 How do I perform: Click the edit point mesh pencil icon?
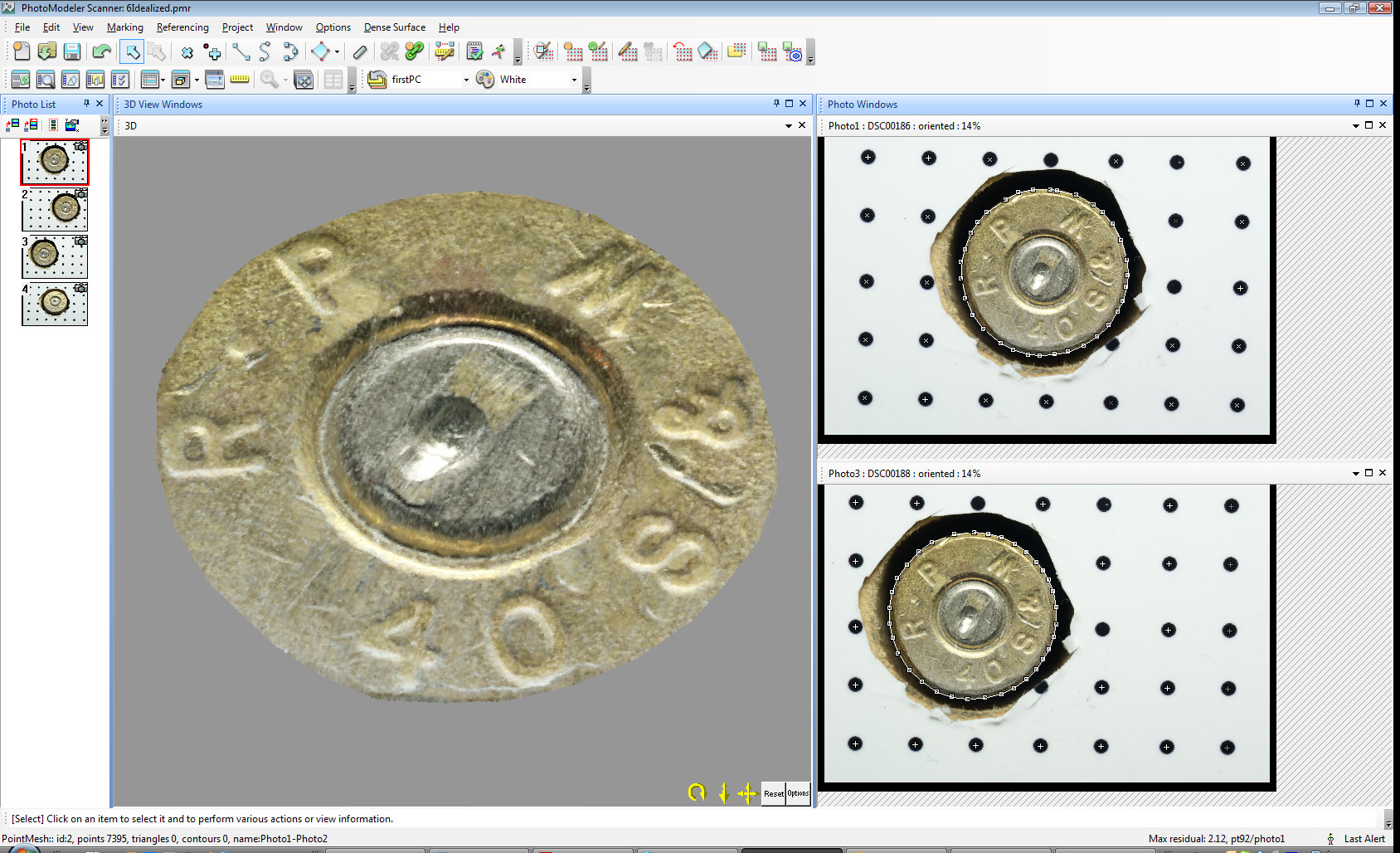point(628,52)
